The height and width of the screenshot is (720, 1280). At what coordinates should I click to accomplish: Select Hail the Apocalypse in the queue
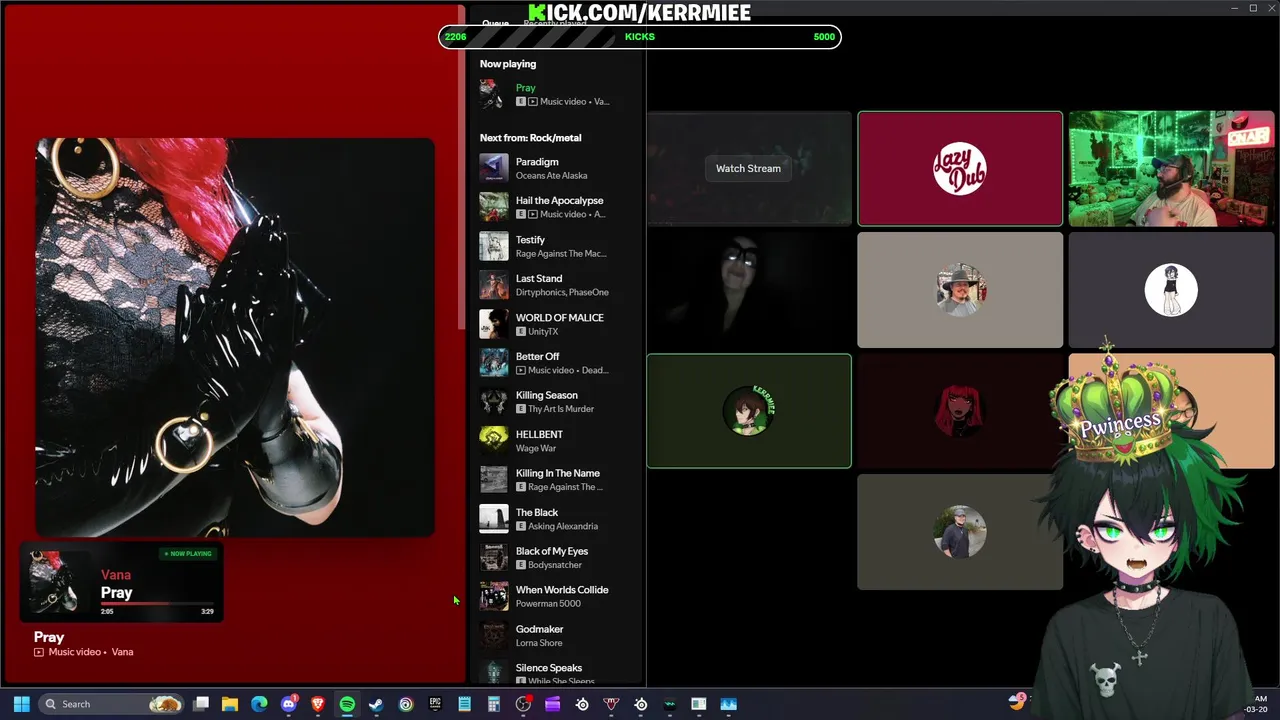point(555,207)
